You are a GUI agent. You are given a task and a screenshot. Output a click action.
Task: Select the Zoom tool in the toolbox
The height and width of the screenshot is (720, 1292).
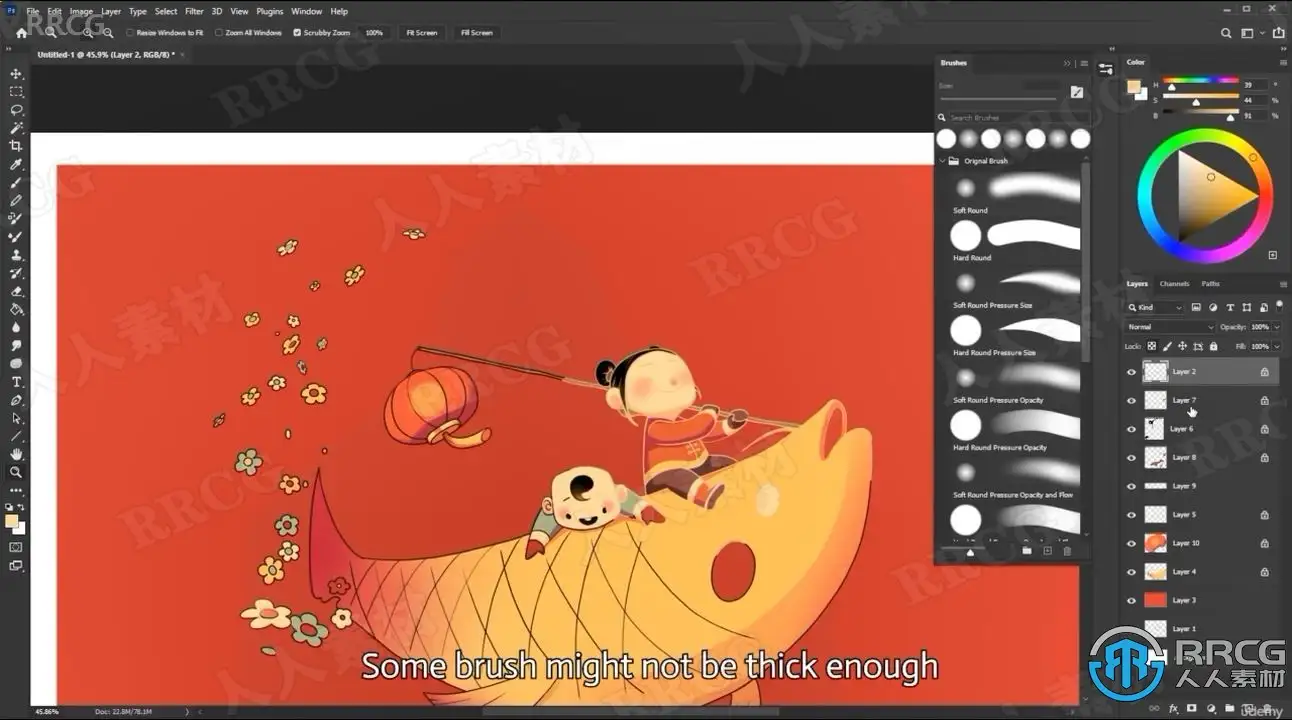click(16, 472)
